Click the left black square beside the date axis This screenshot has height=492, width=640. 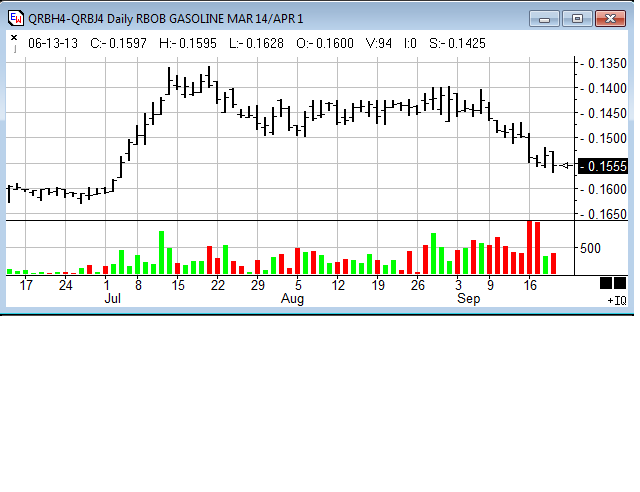tap(606, 283)
